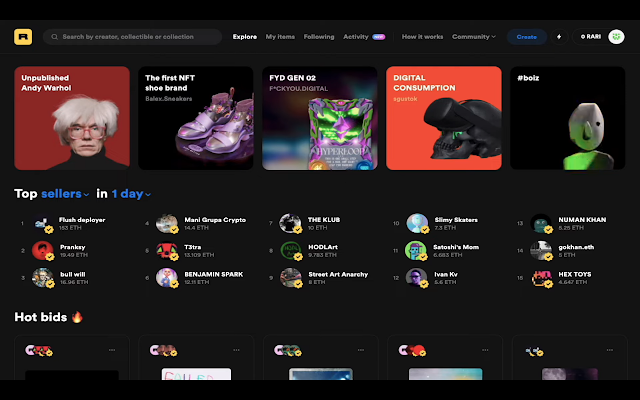Open the sellers dropdown in Top heading
640x400 pixels.
click(65, 193)
